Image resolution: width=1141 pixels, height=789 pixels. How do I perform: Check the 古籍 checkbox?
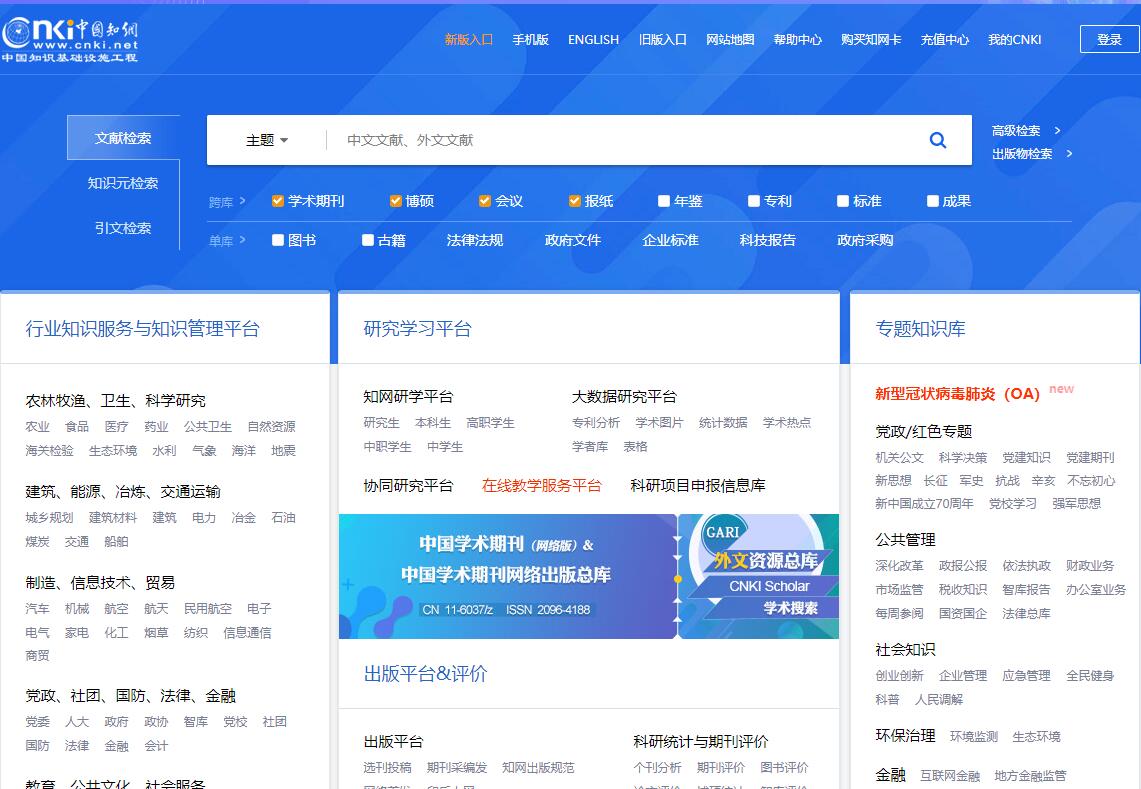(367, 240)
